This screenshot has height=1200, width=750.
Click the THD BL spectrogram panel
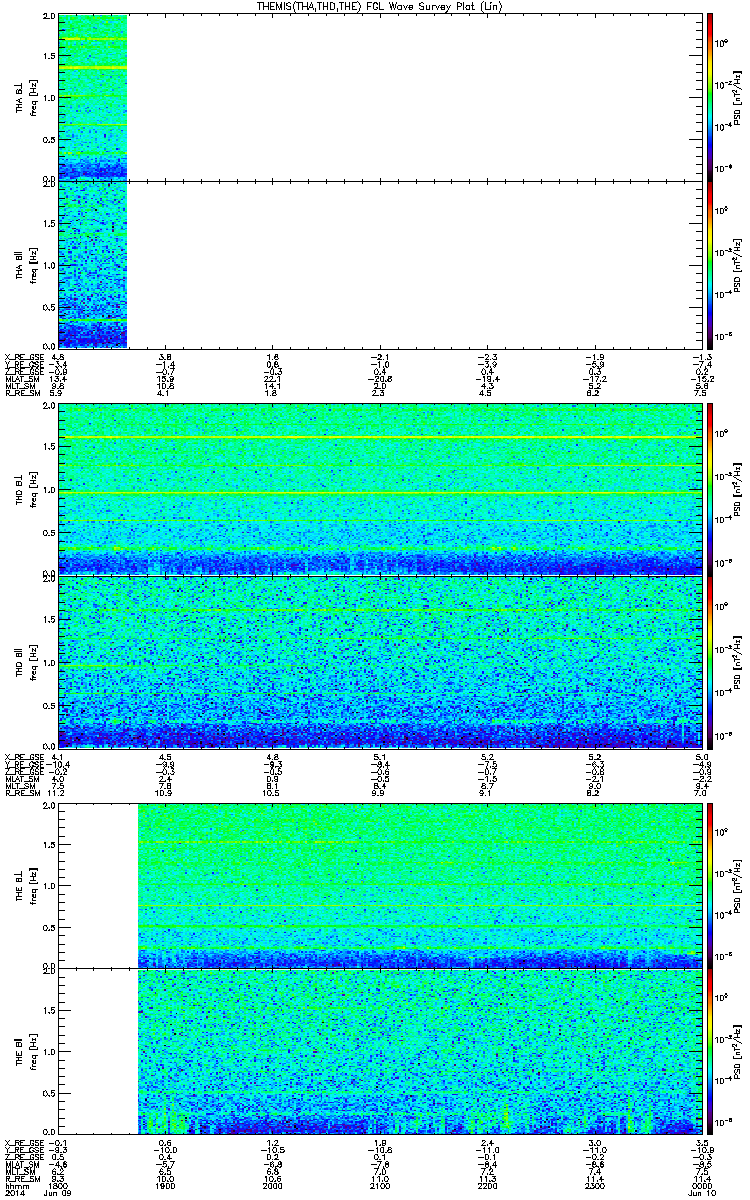click(x=380, y=488)
